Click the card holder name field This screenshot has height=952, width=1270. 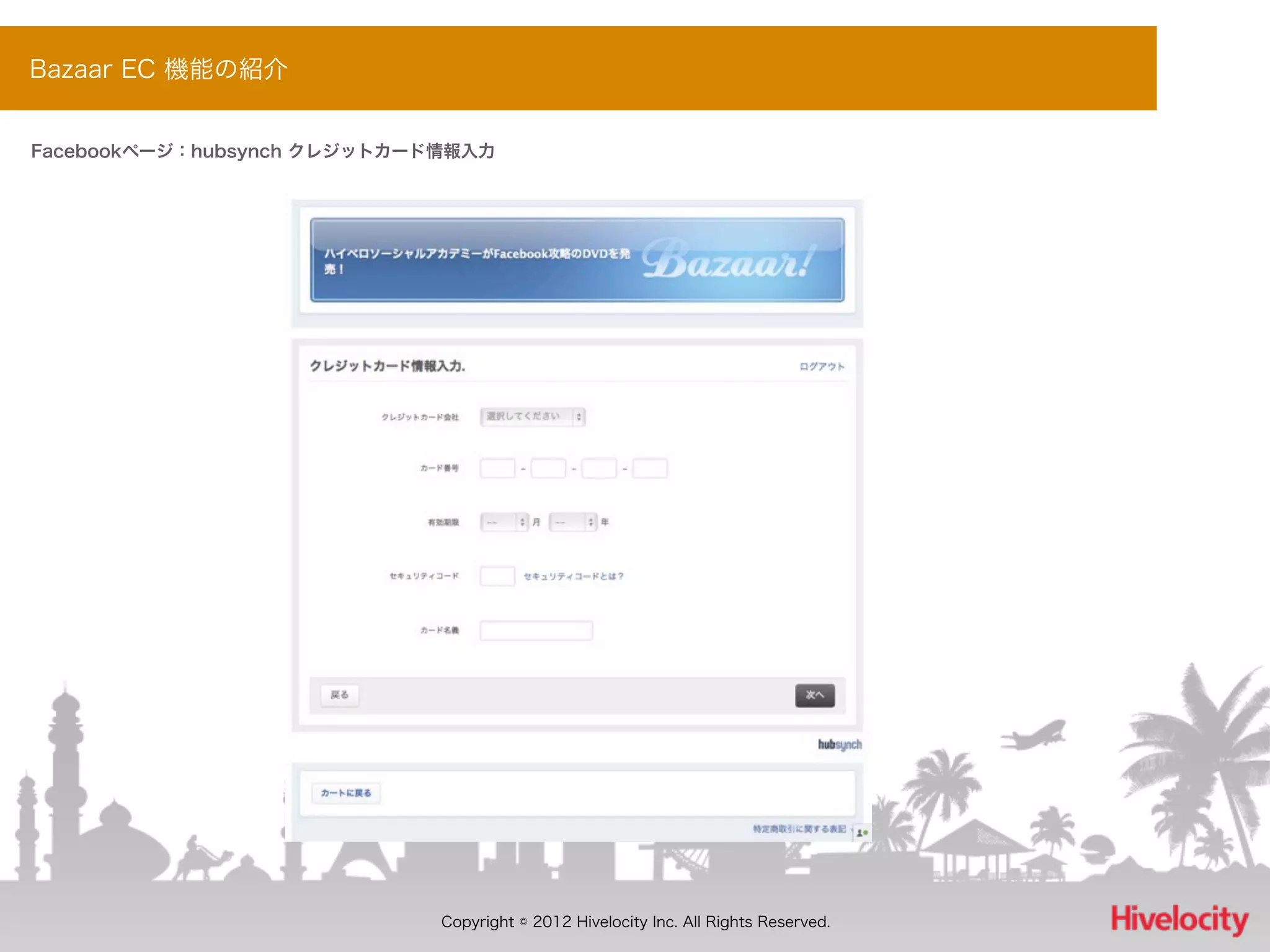pos(536,630)
